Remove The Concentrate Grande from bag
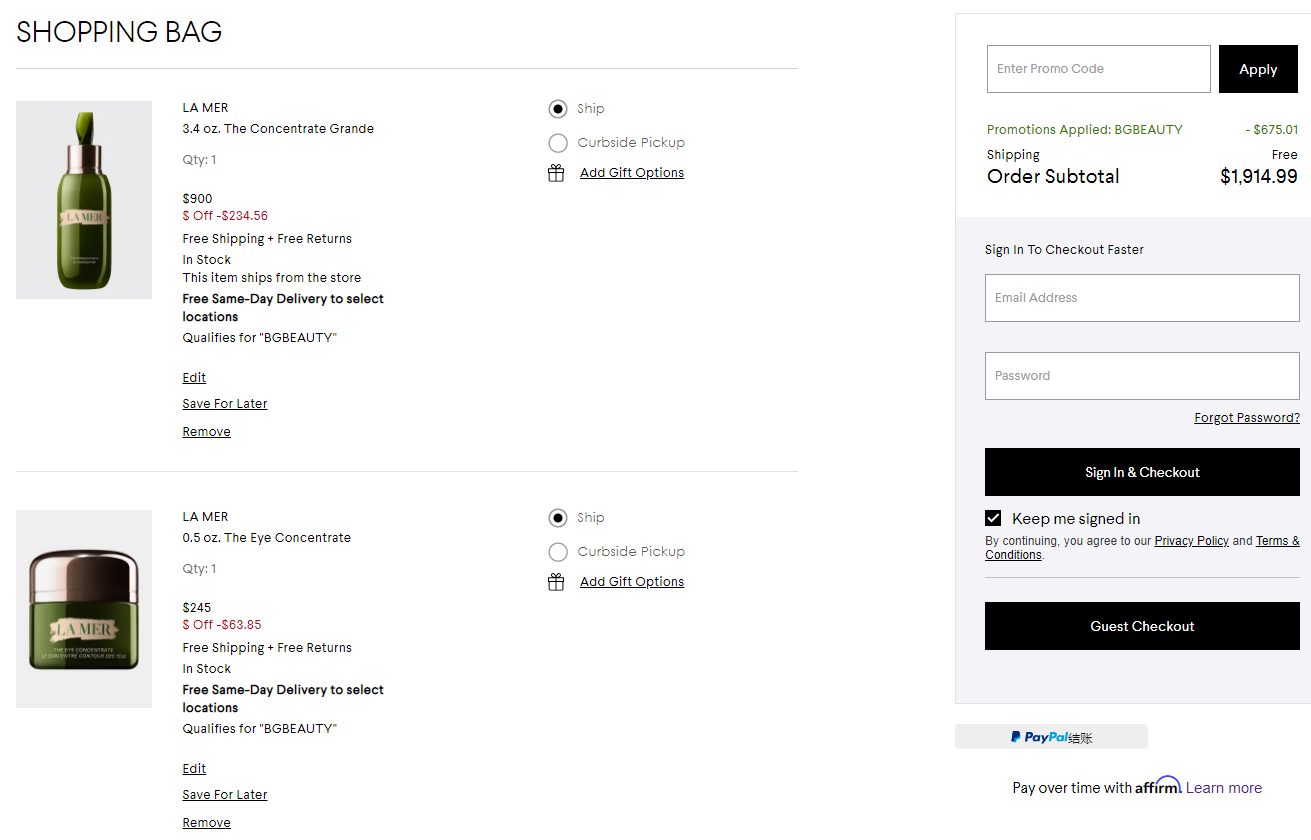Image resolution: width=1311 pixels, height=840 pixels. (x=206, y=432)
